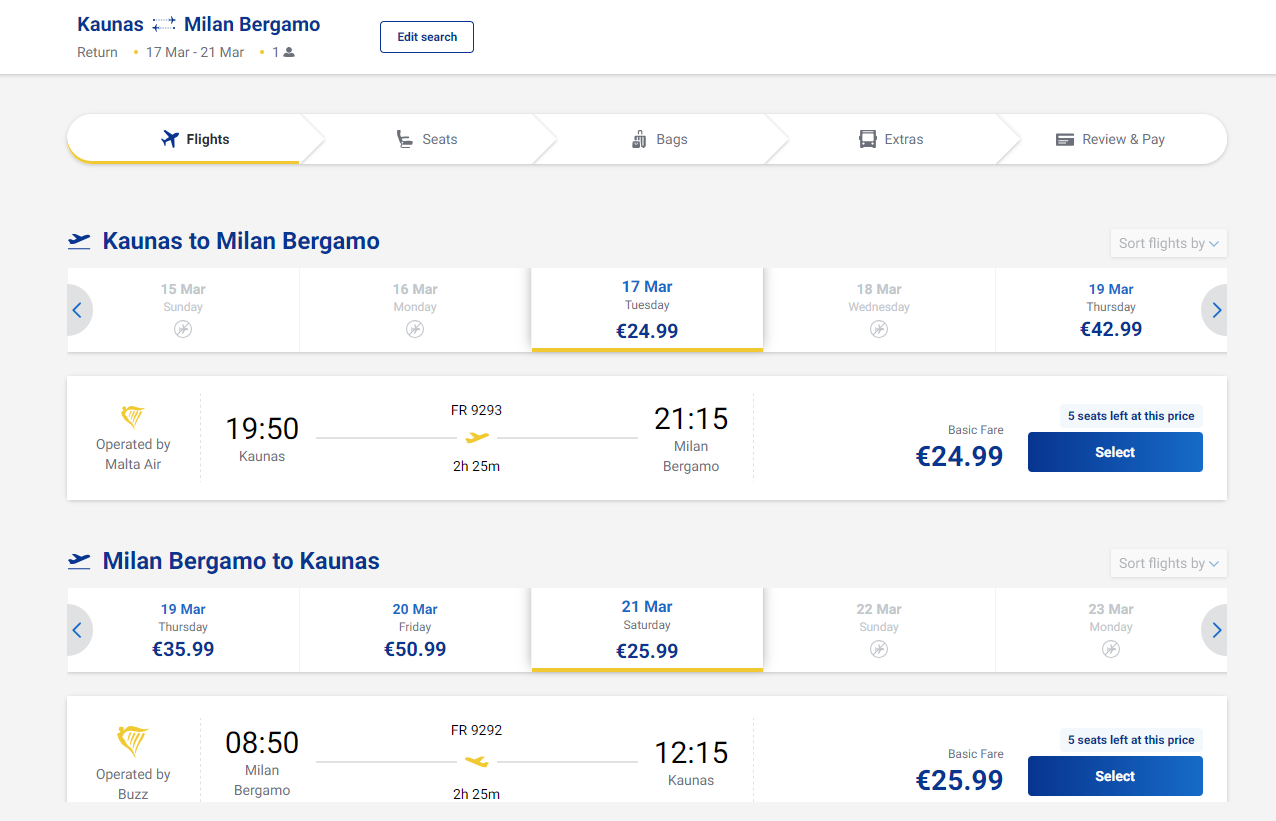Select 20 Mar return date at €50.99
This screenshot has height=821, width=1276.
pos(415,630)
